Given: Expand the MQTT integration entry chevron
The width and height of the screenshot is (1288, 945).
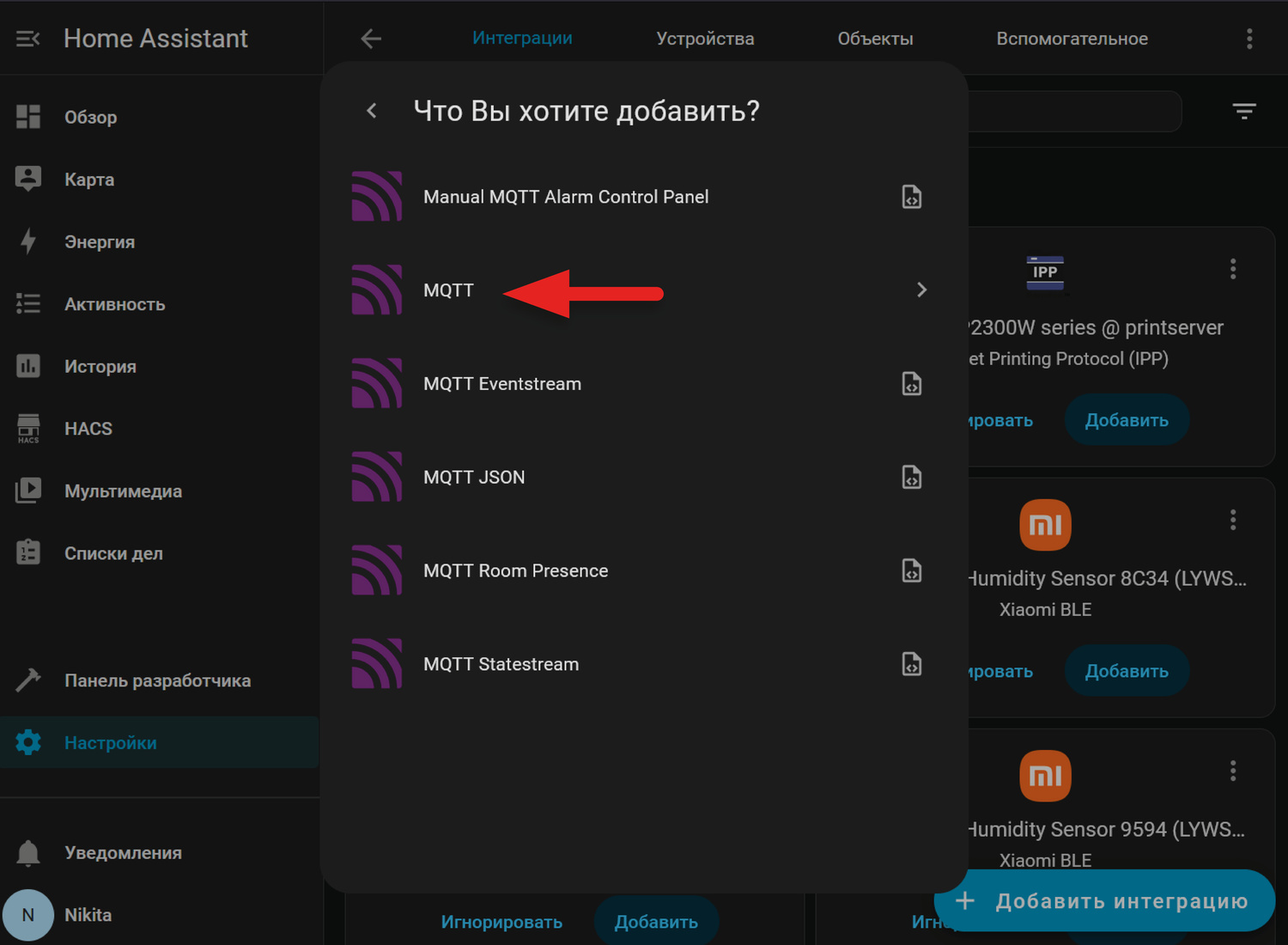Looking at the screenshot, I should tap(921, 290).
